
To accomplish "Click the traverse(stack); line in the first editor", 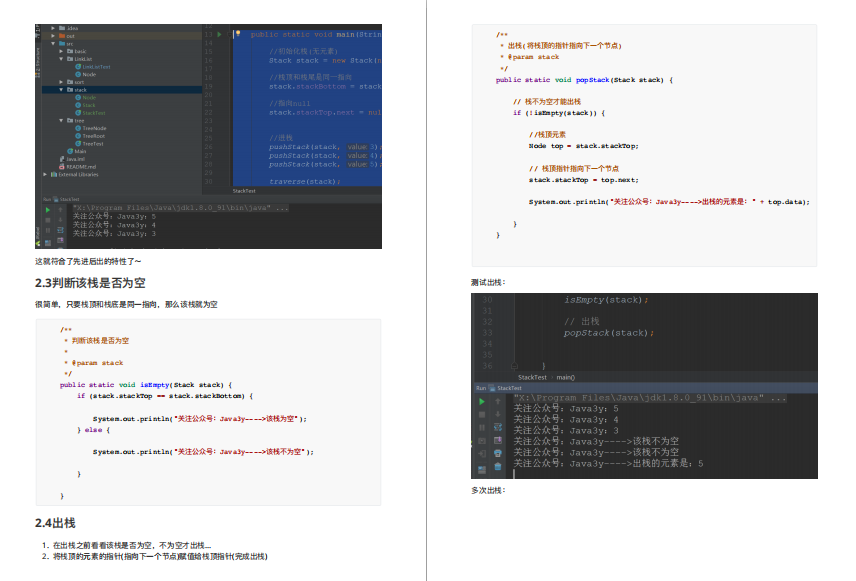I will (305, 181).
